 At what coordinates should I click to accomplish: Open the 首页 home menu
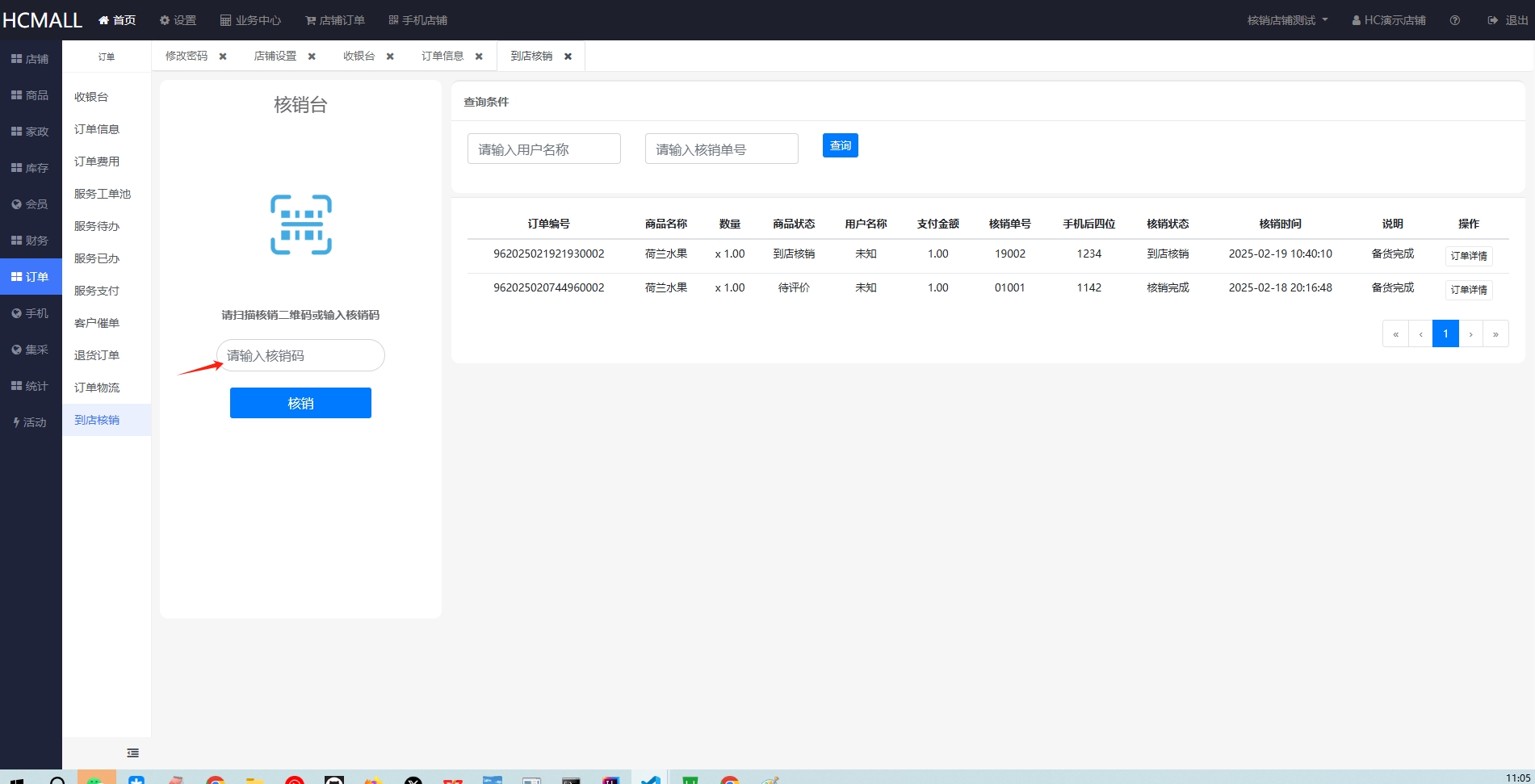click(117, 20)
